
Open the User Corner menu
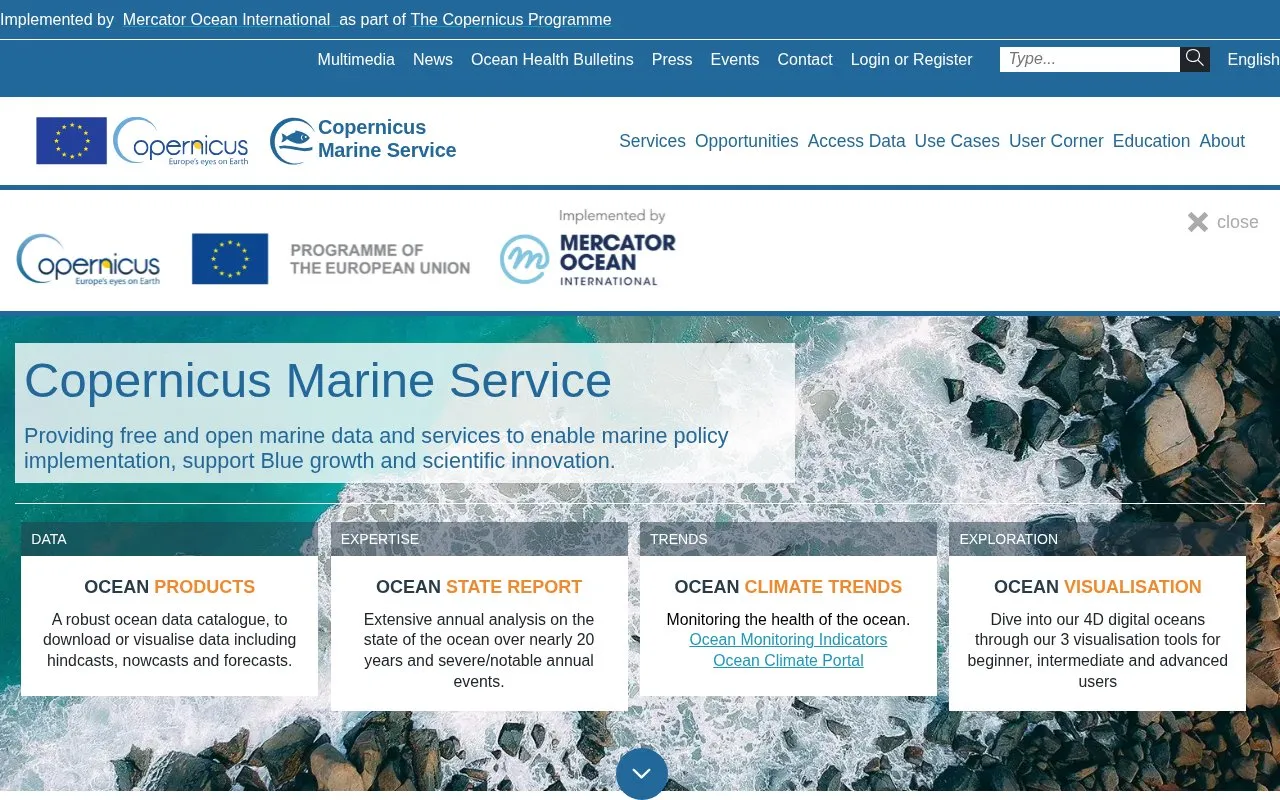point(1056,141)
